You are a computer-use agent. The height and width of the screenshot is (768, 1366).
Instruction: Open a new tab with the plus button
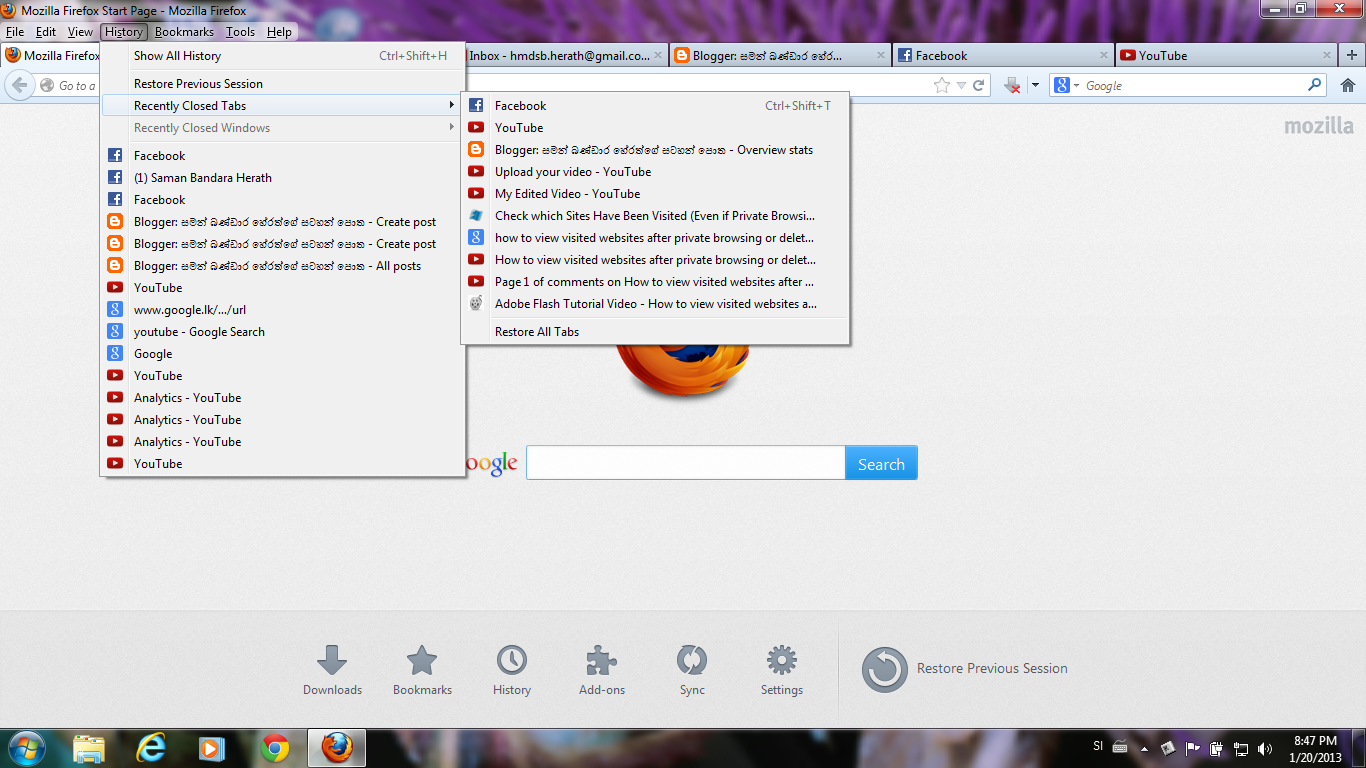coord(1352,55)
